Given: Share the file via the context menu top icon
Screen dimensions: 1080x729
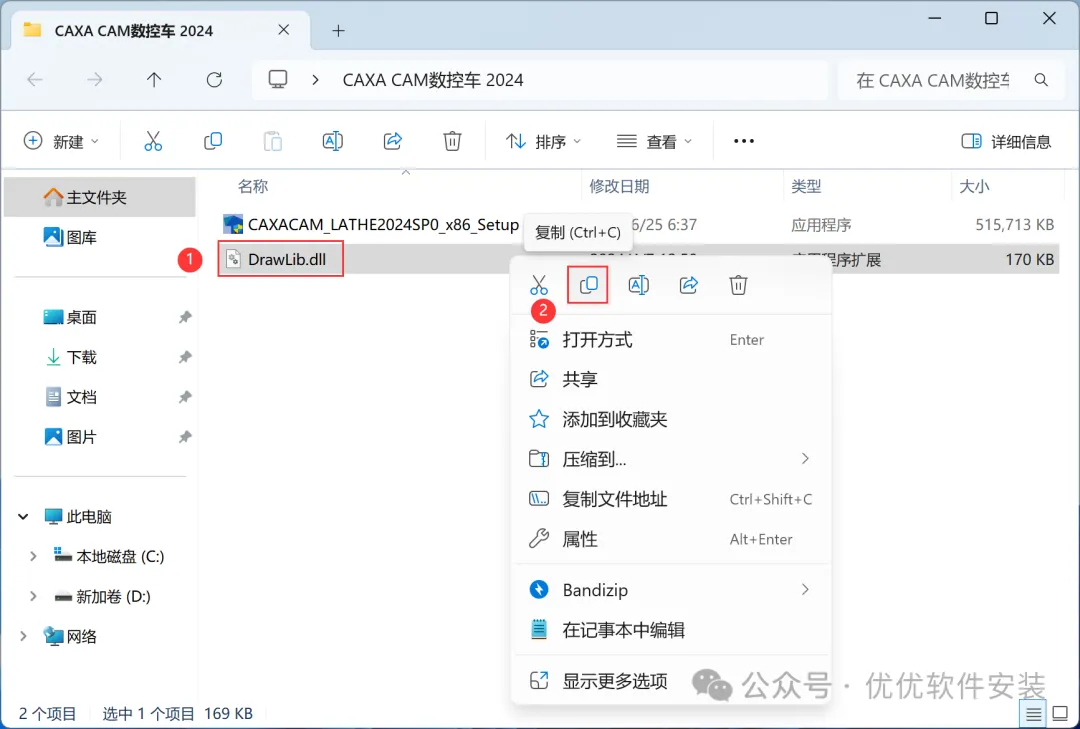Looking at the screenshot, I should 688,285.
